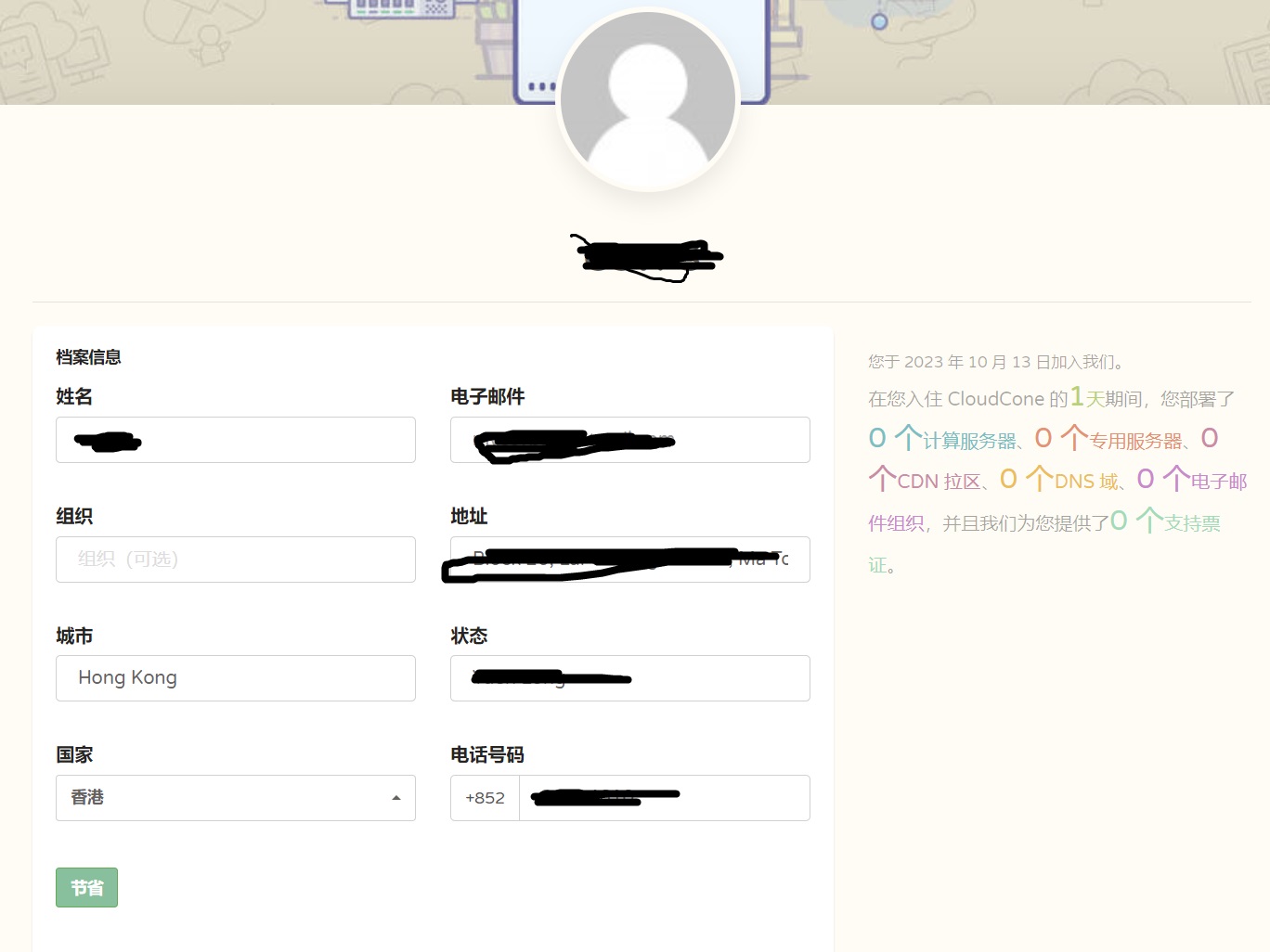This screenshot has height=952, width=1270.
Task: Click the 支持票证 stat text
Action: pyautogui.click(x=1192, y=523)
